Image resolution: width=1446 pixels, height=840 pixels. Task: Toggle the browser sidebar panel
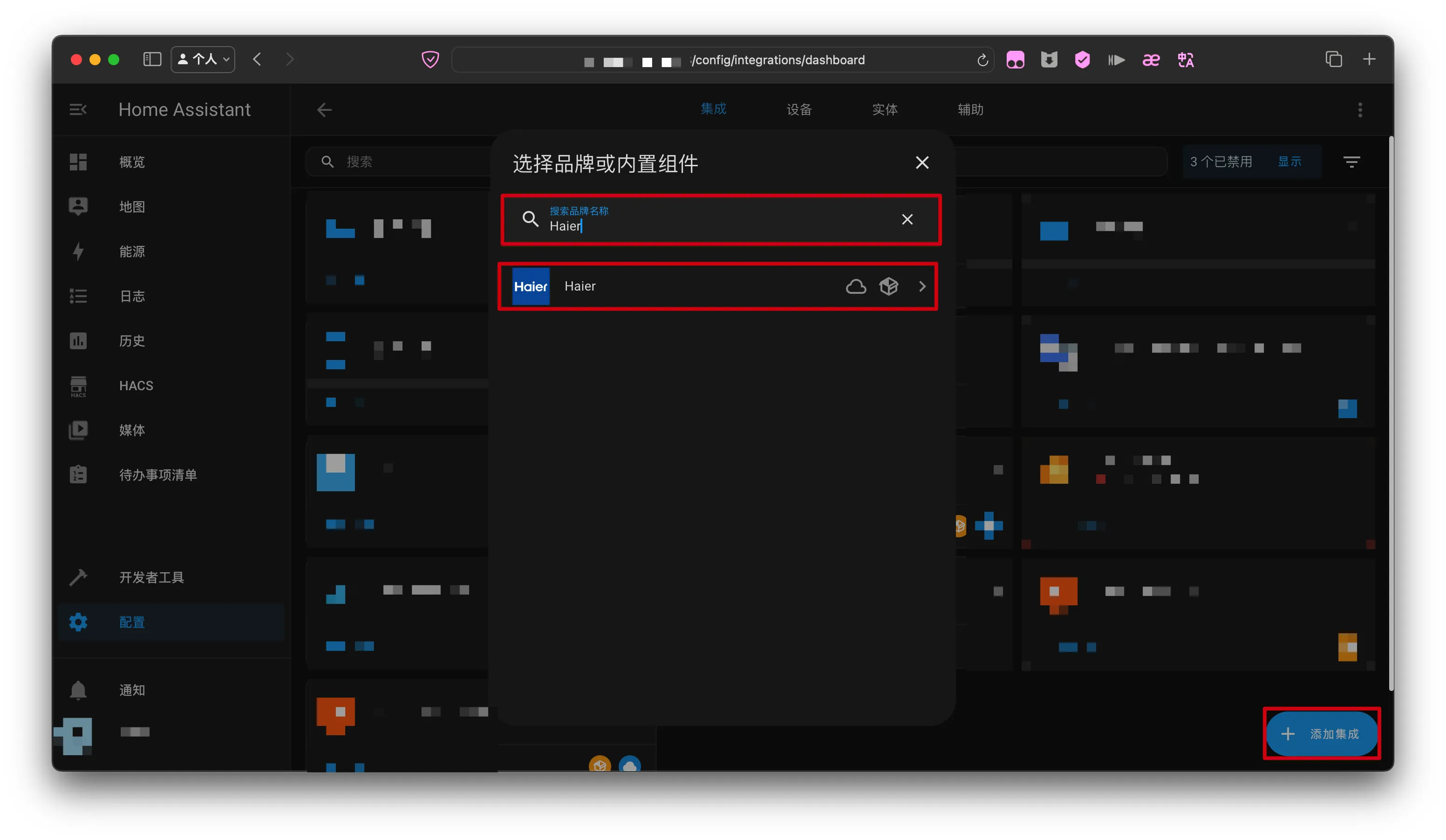152,60
